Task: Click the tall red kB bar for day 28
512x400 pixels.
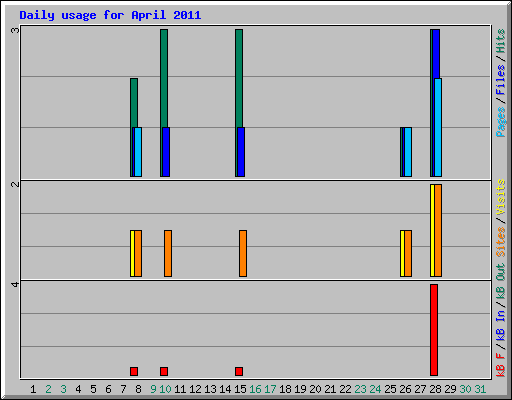Action: pos(434,330)
